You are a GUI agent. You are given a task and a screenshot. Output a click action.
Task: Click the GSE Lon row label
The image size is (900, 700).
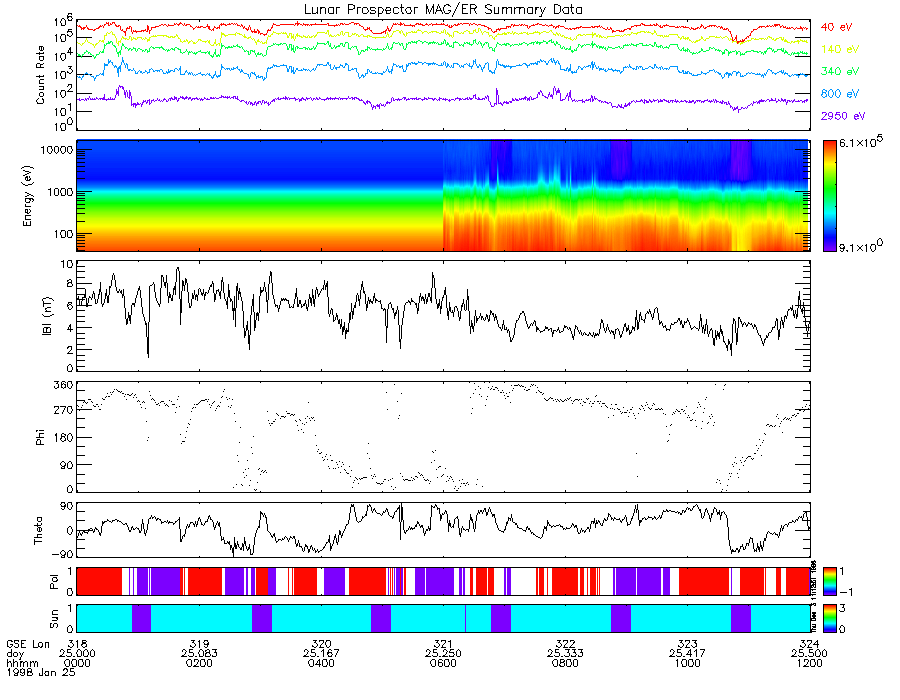[28, 644]
